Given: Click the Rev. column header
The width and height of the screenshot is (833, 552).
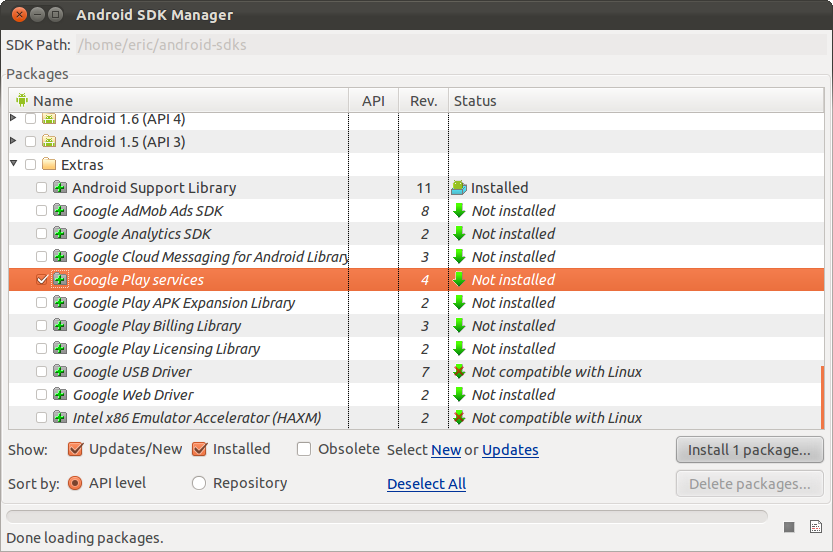Looking at the screenshot, I should pyautogui.click(x=424, y=101).
